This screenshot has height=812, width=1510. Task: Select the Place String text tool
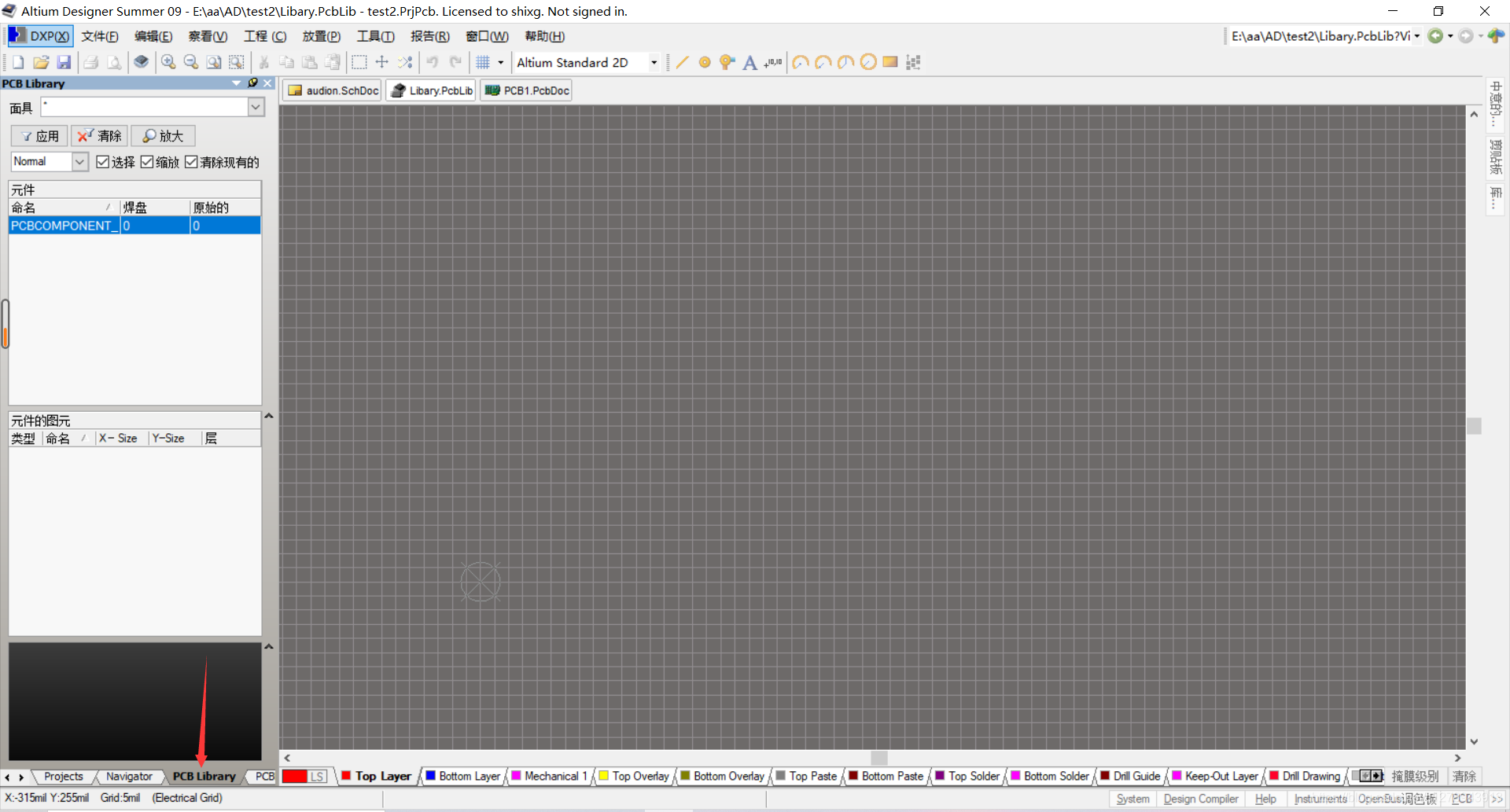[749, 63]
